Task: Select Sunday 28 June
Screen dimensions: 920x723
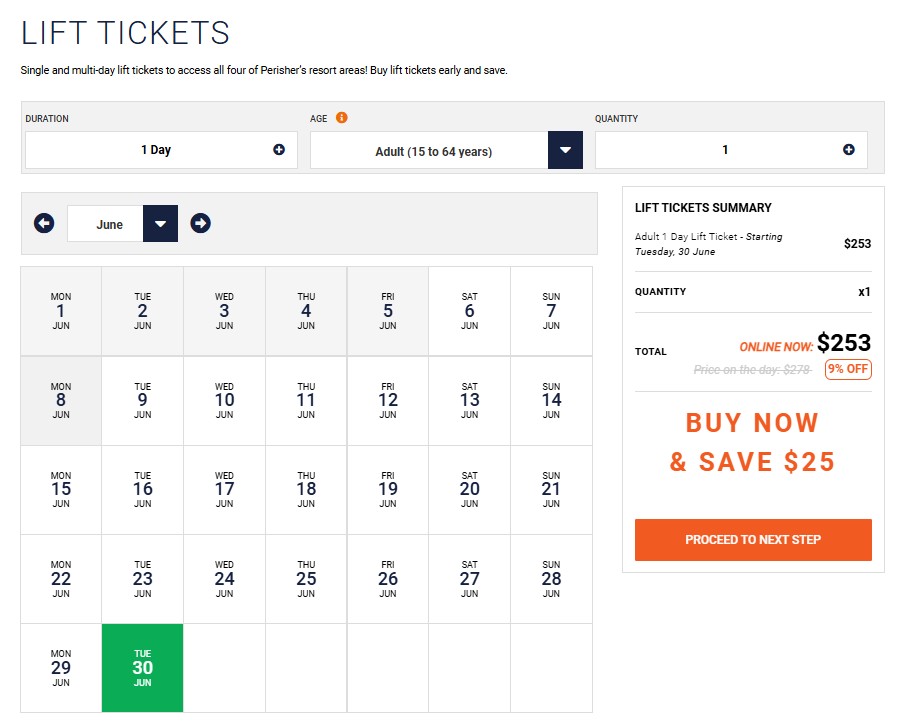Action: 551,579
